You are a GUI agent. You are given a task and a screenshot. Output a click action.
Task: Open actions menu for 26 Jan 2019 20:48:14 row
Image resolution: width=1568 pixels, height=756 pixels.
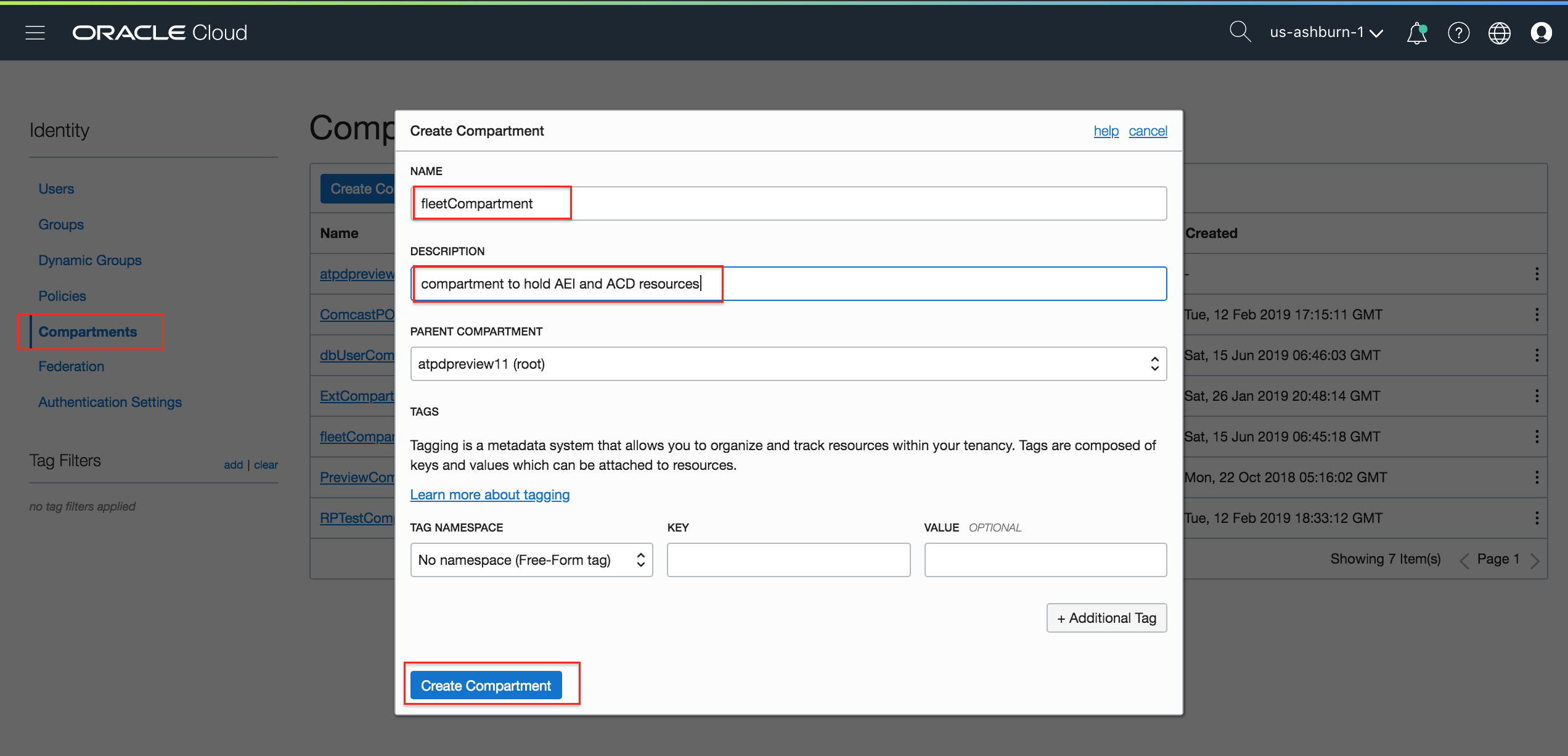pyautogui.click(x=1537, y=396)
